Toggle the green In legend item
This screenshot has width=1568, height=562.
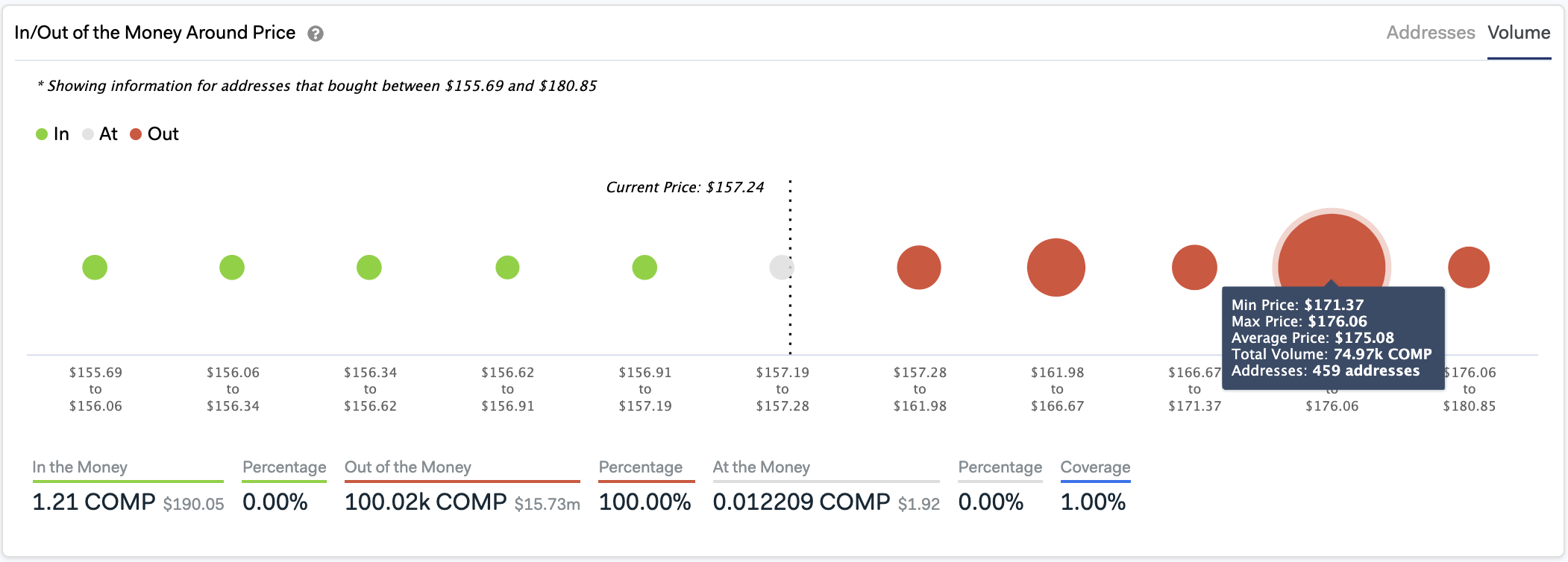click(52, 134)
